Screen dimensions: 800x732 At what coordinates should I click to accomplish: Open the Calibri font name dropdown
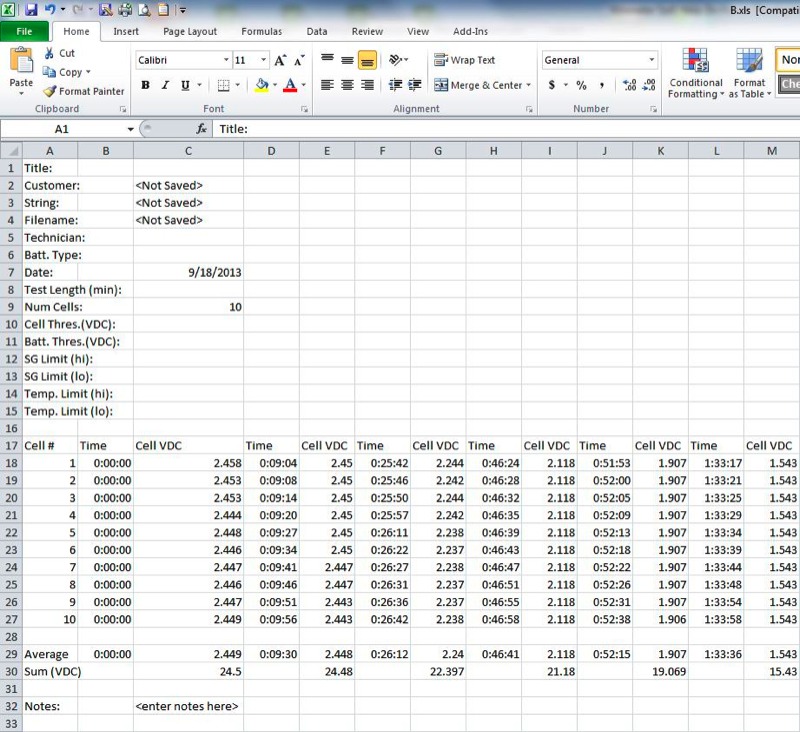(x=224, y=60)
